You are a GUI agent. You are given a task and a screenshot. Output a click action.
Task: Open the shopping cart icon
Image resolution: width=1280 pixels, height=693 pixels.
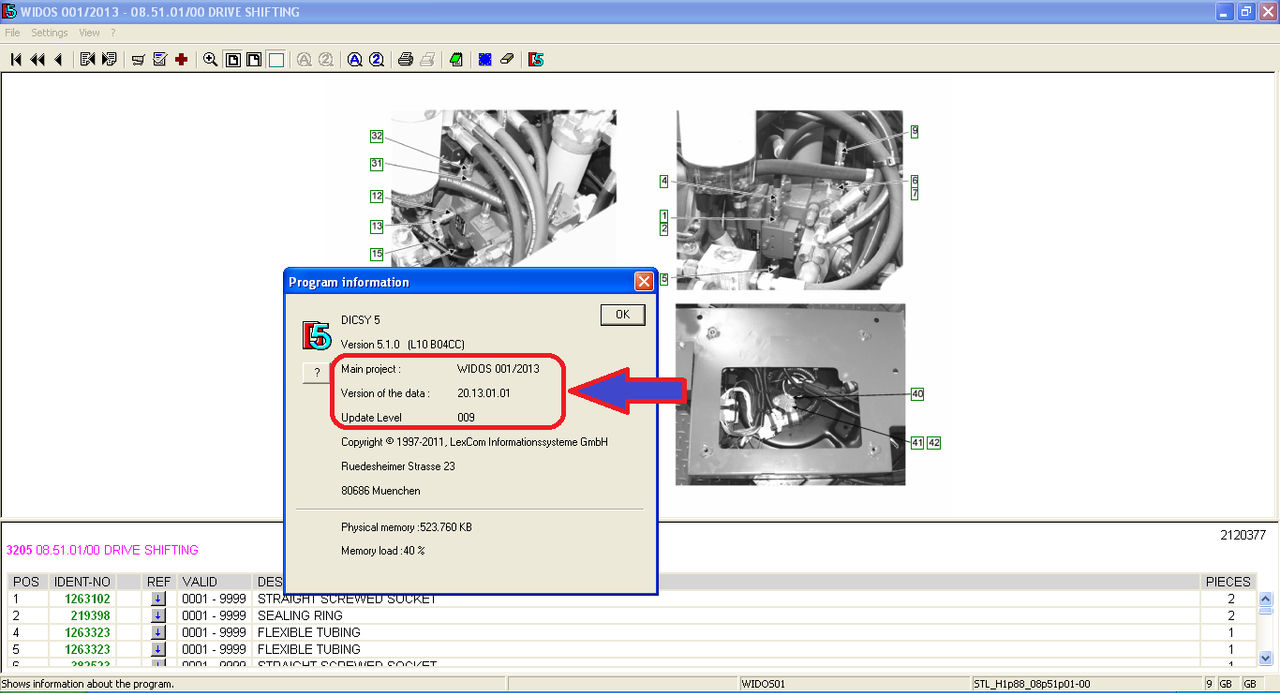coord(139,60)
